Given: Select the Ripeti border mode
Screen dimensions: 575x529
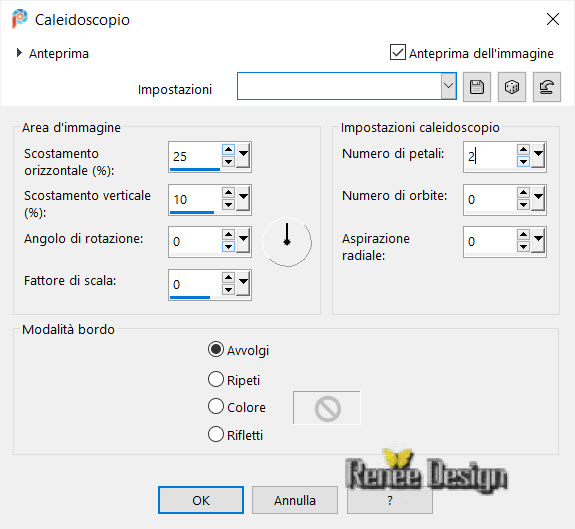Looking at the screenshot, I should (216, 379).
